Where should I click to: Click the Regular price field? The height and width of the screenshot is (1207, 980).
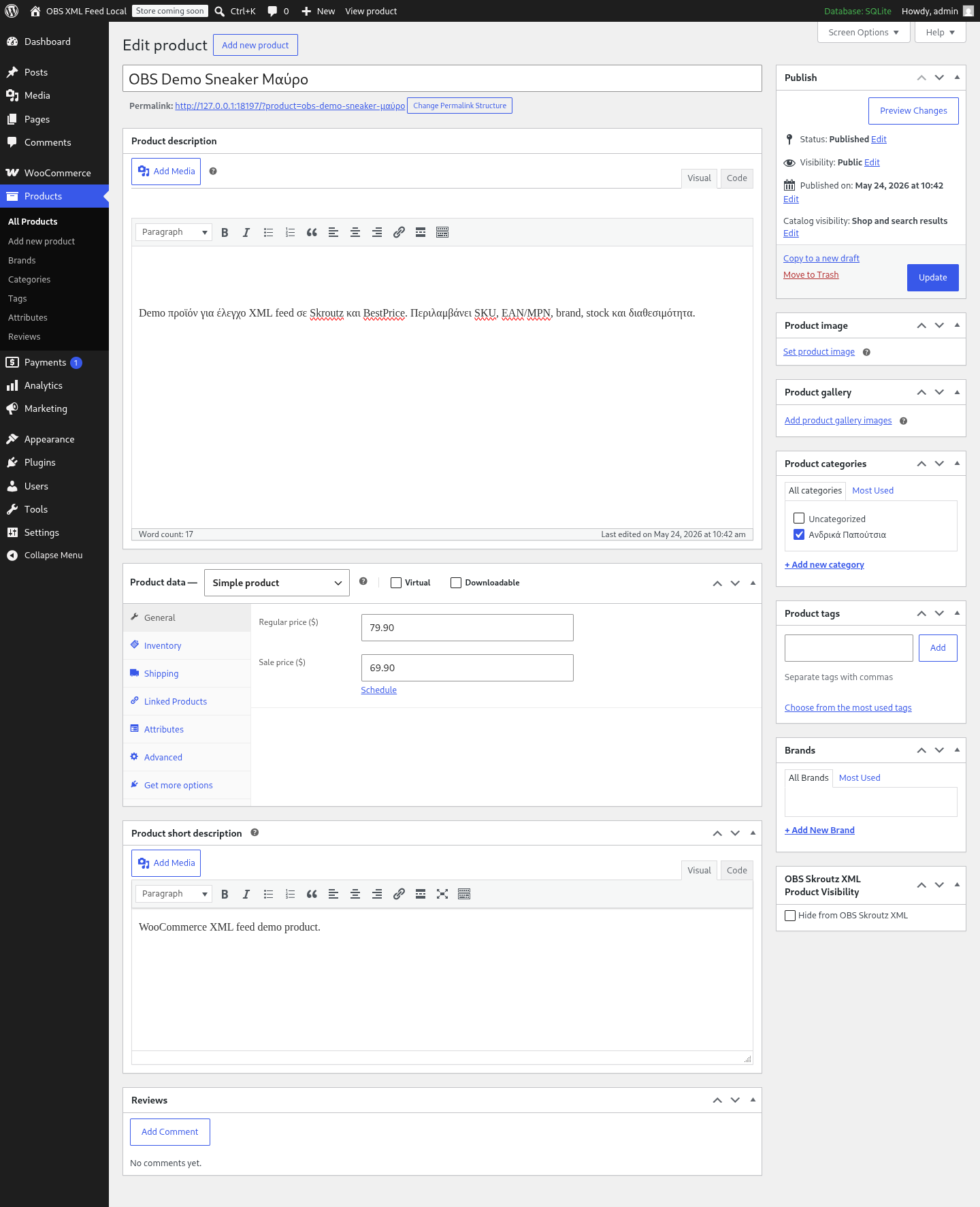(468, 628)
